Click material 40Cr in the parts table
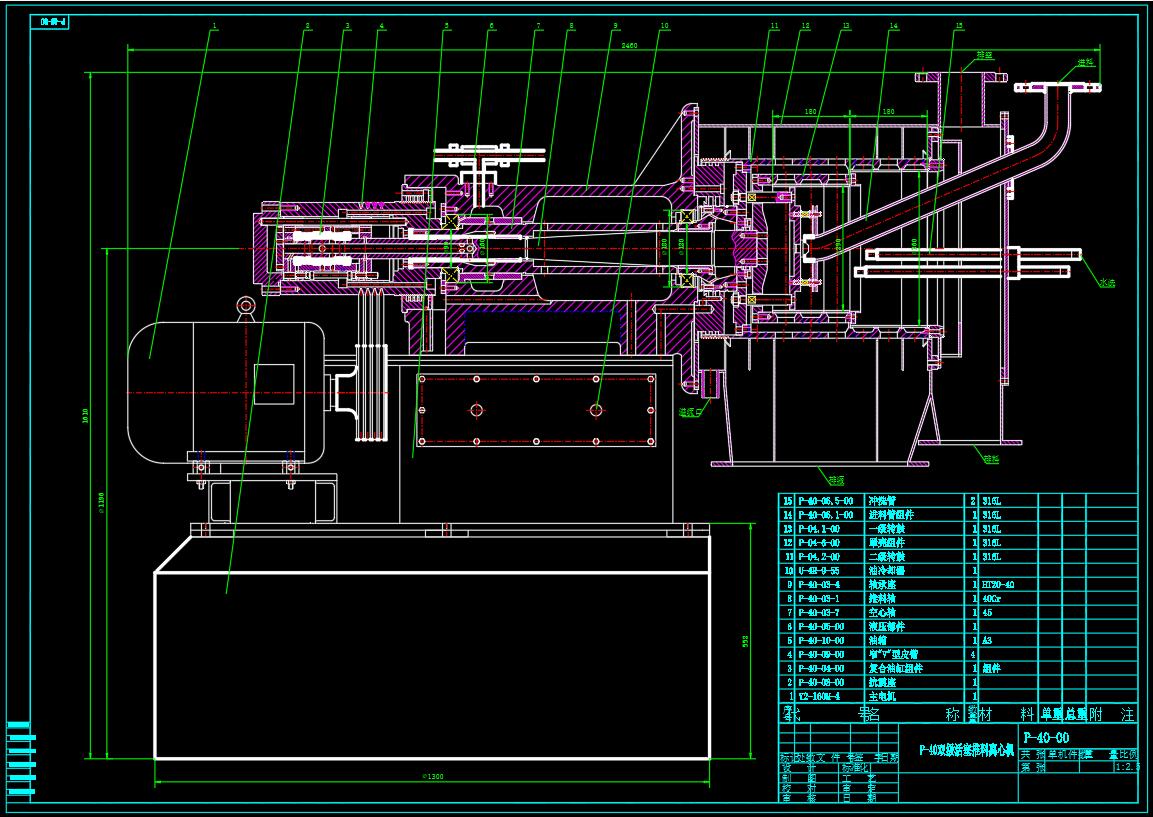The image size is (1153, 817). pyautogui.click(x=991, y=599)
